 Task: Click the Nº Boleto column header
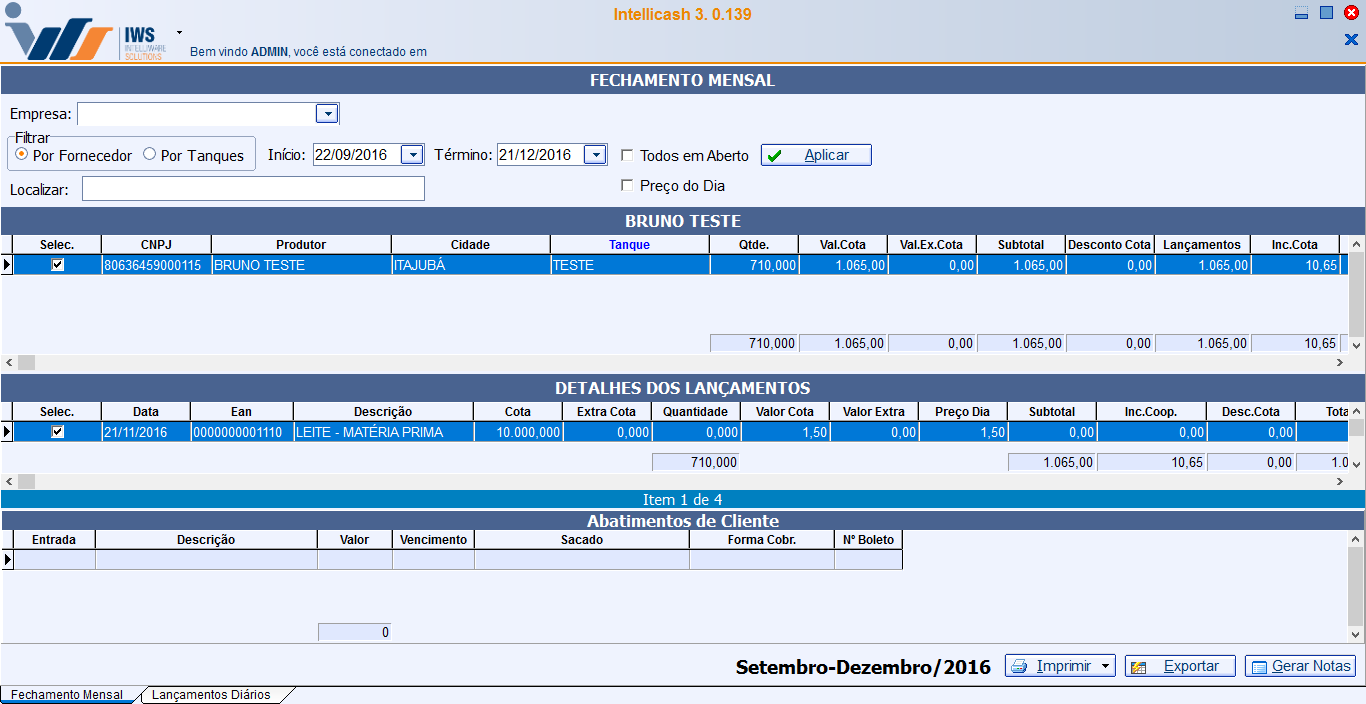point(868,540)
